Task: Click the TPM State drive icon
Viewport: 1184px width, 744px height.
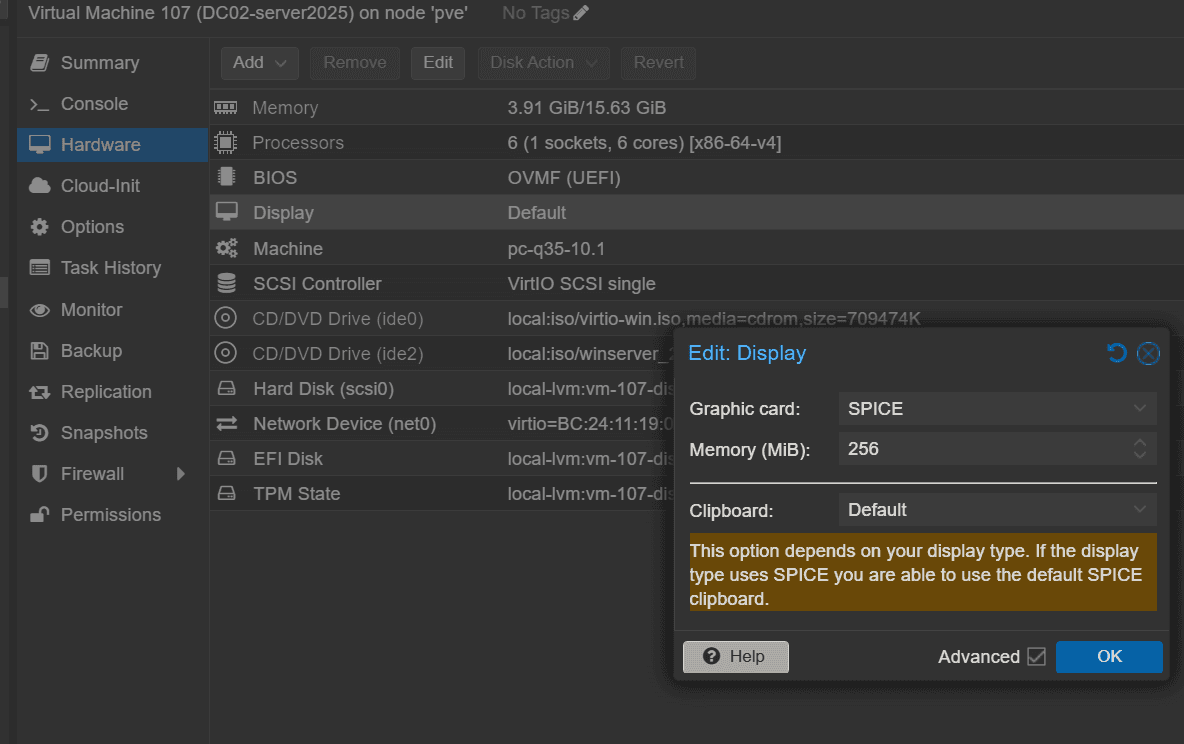Action: coord(227,493)
